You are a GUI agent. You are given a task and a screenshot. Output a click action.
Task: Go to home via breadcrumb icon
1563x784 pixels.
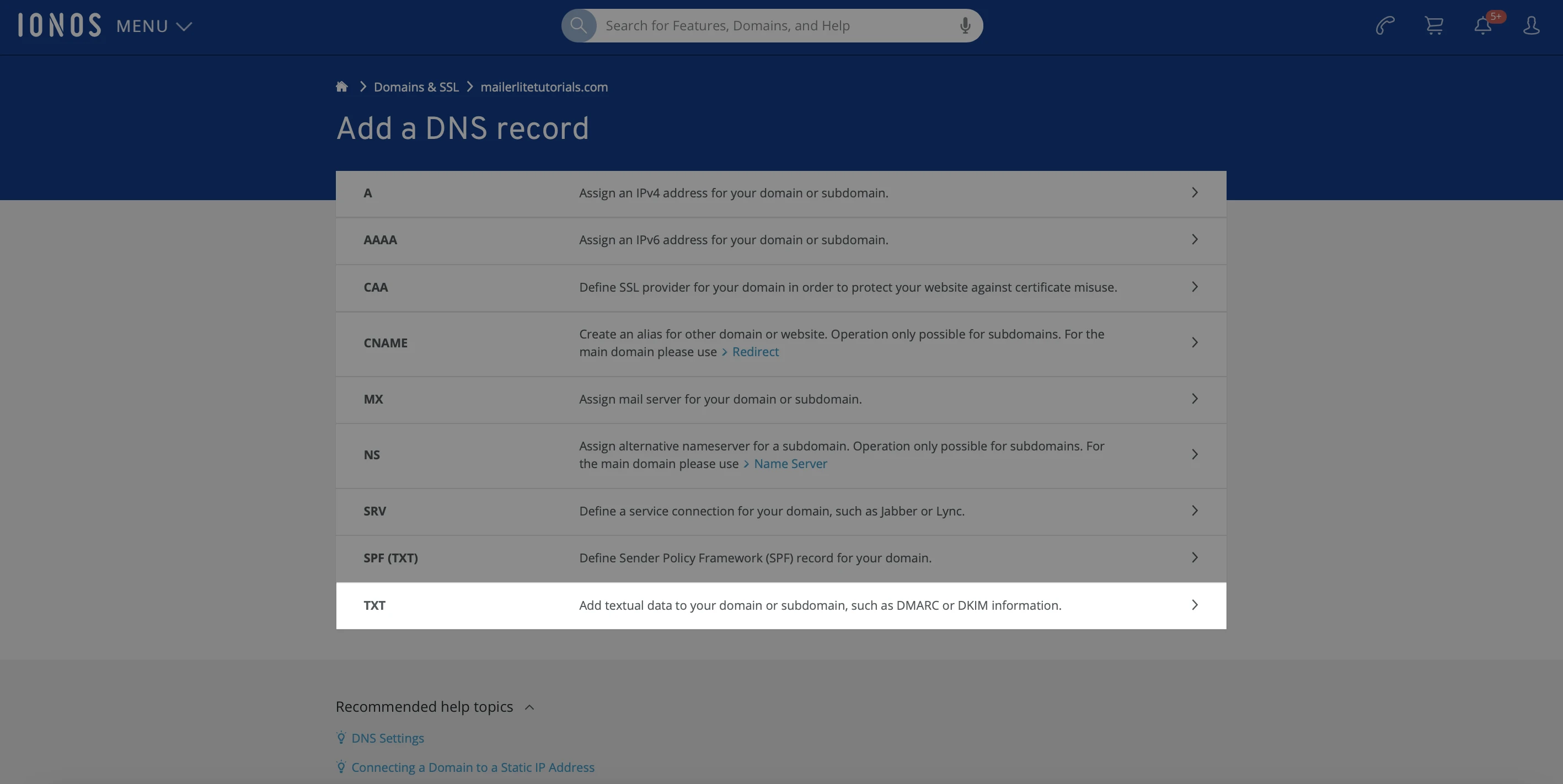point(341,87)
